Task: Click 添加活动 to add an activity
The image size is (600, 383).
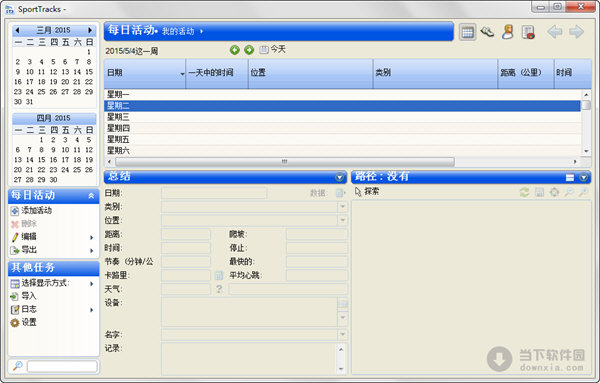Action: 31,210
